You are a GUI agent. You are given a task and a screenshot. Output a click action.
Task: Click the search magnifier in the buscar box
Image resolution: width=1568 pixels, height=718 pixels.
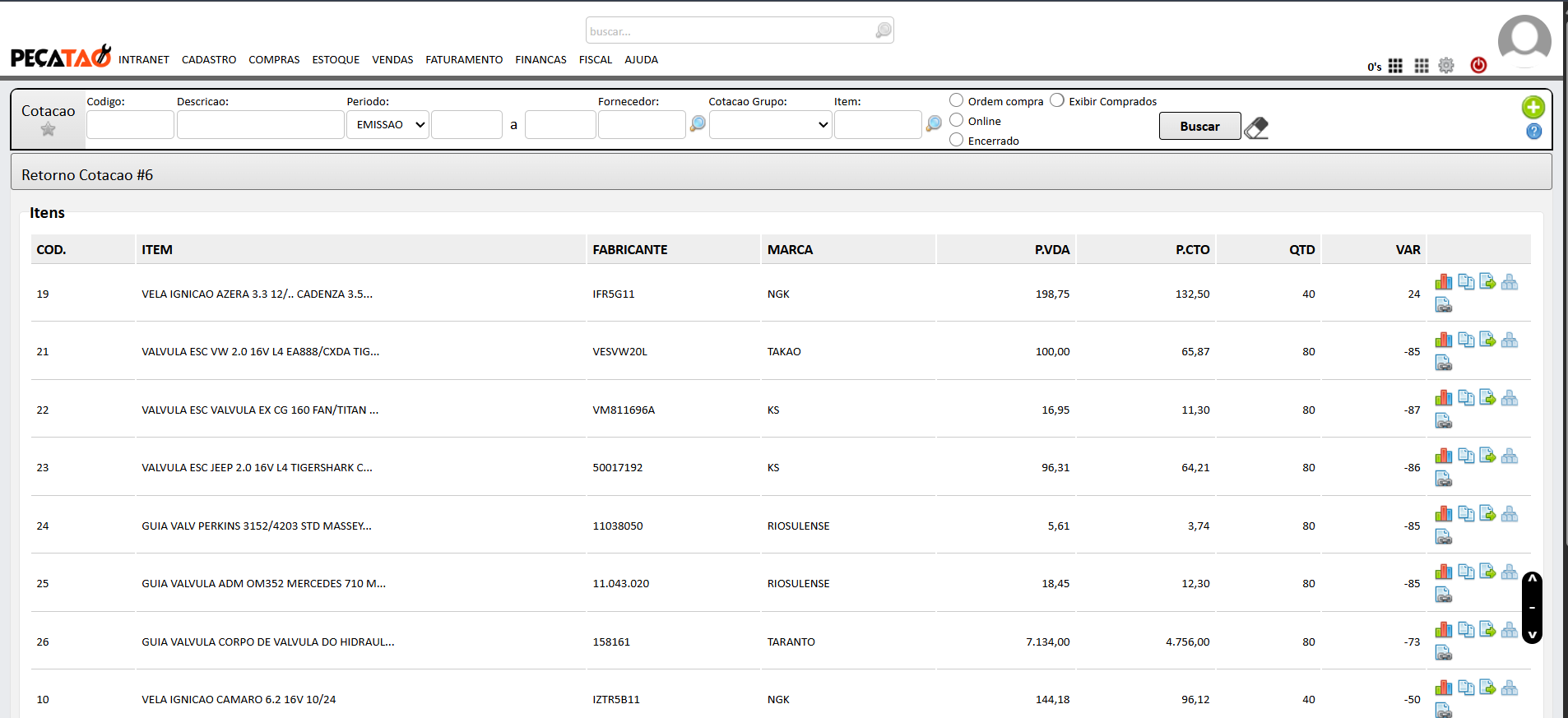click(883, 30)
